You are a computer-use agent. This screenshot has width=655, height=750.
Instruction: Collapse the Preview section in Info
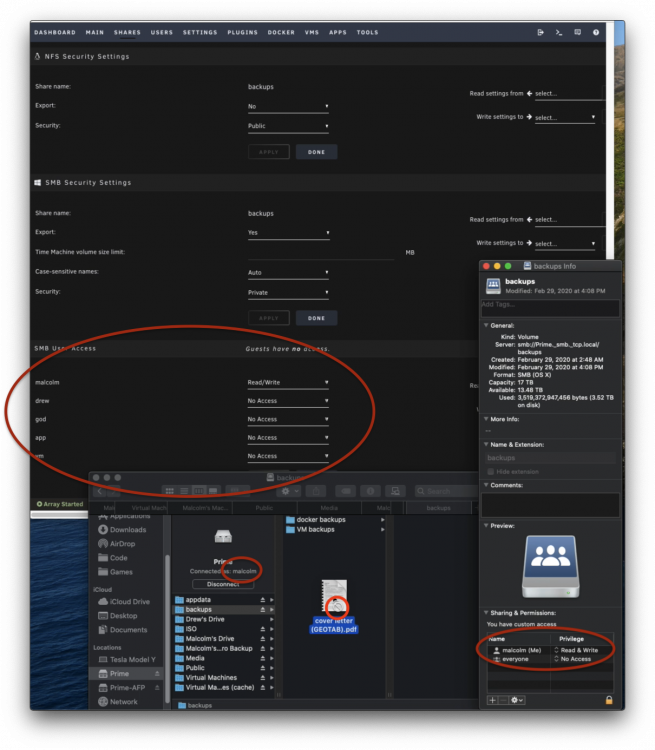tap(486, 526)
